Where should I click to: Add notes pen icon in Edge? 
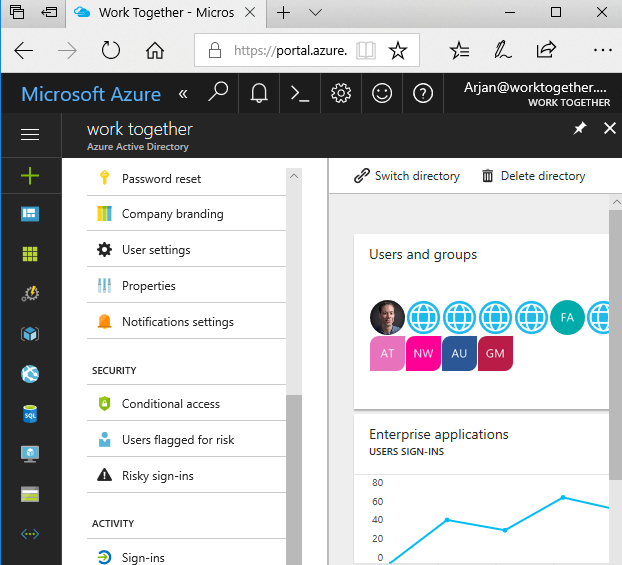(502, 50)
